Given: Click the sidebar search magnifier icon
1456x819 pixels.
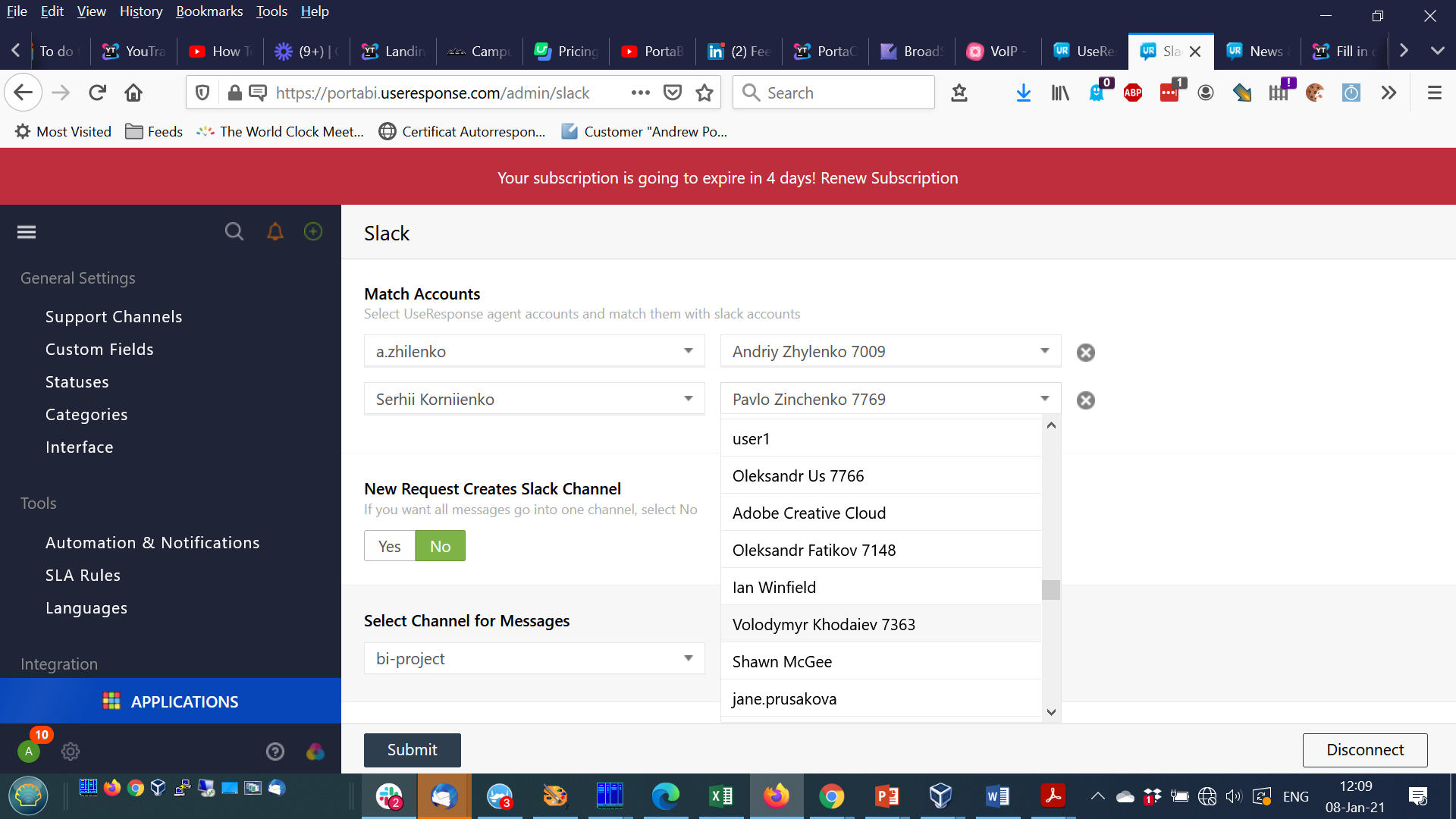Looking at the screenshot, I should point(234,231).
